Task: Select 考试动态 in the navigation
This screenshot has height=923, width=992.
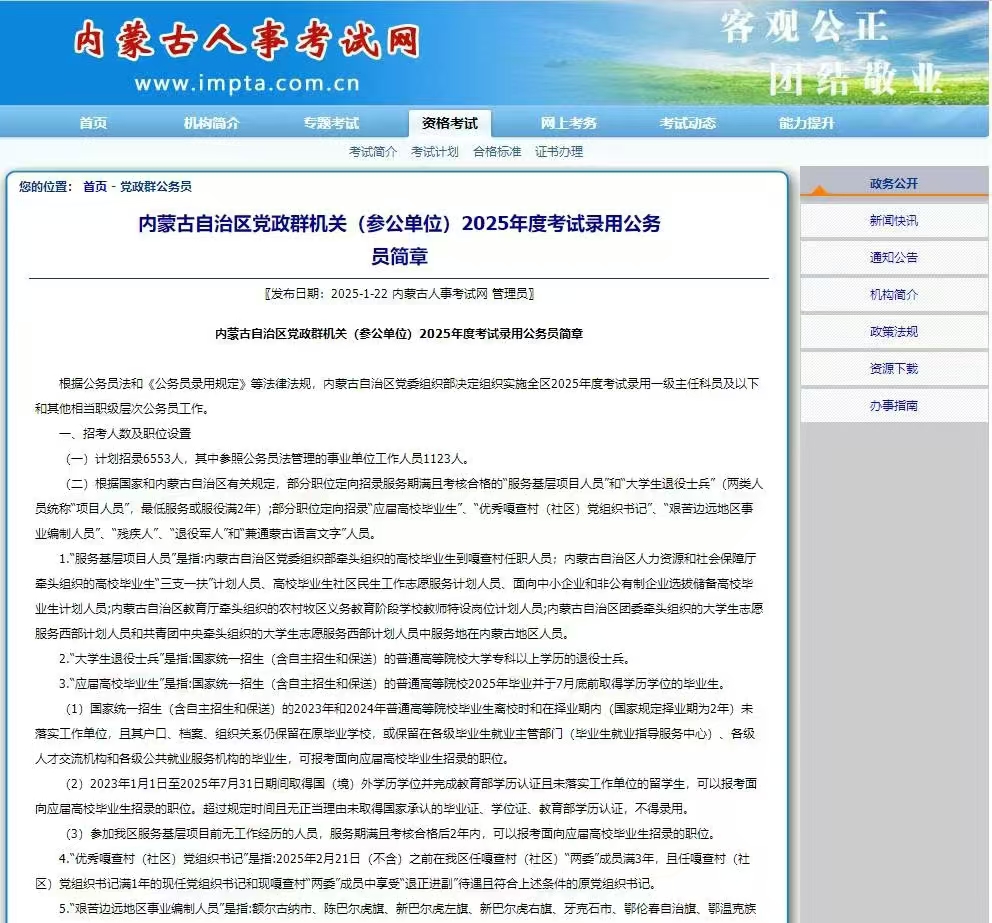Action: 689,122
